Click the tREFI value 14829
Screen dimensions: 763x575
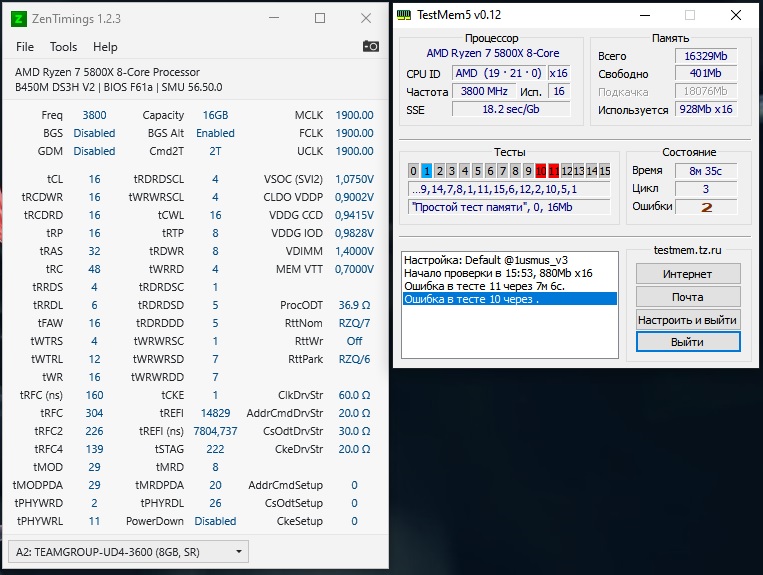click(x=215, y=413)
